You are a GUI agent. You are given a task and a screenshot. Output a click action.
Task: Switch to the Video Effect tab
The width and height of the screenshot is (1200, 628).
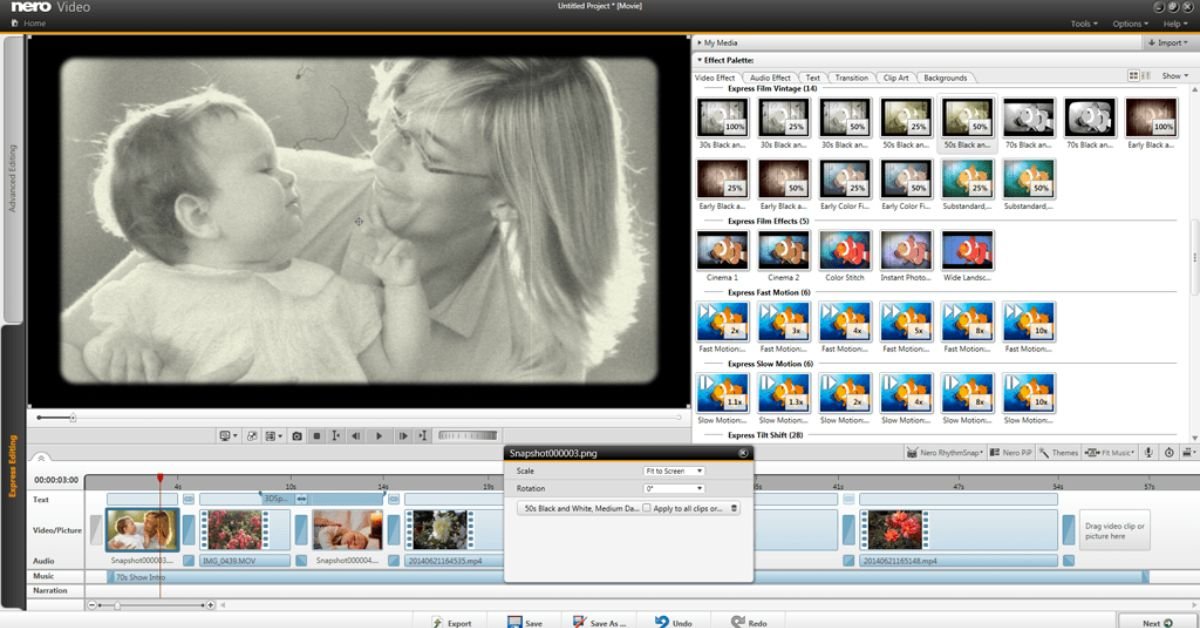[715, 78]
